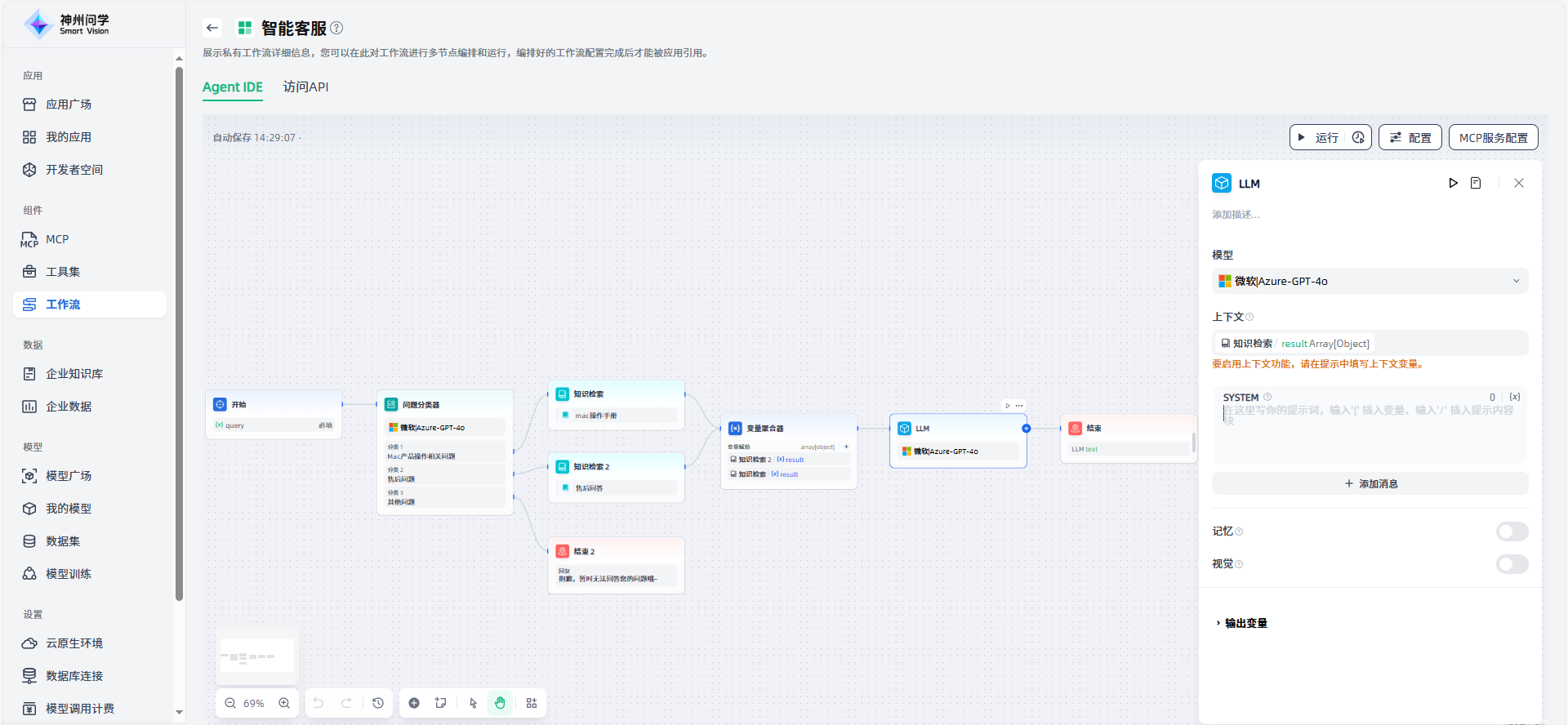Open version history clock icon

coord(378,703)
